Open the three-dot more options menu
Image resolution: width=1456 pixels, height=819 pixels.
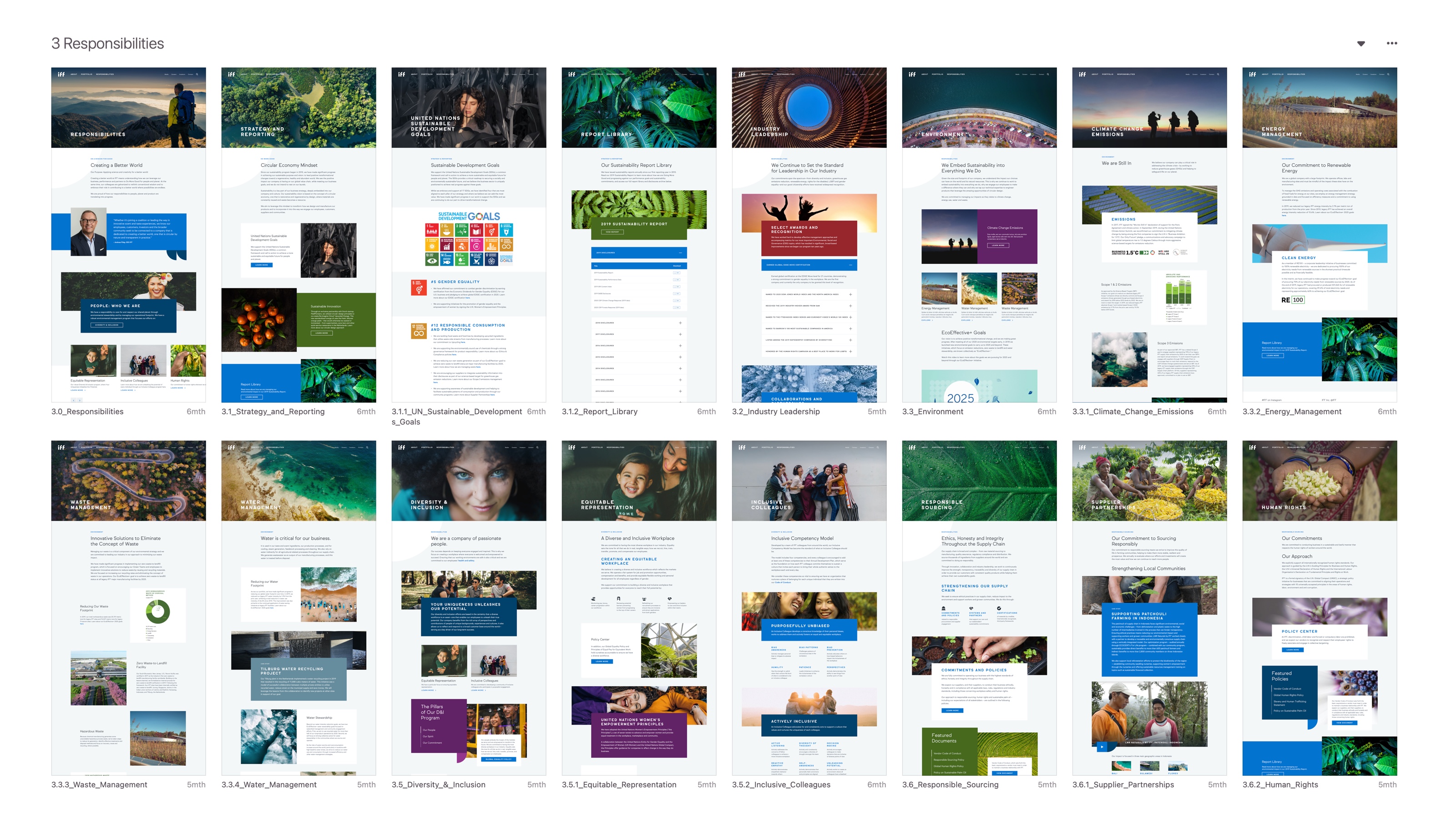1391,44
